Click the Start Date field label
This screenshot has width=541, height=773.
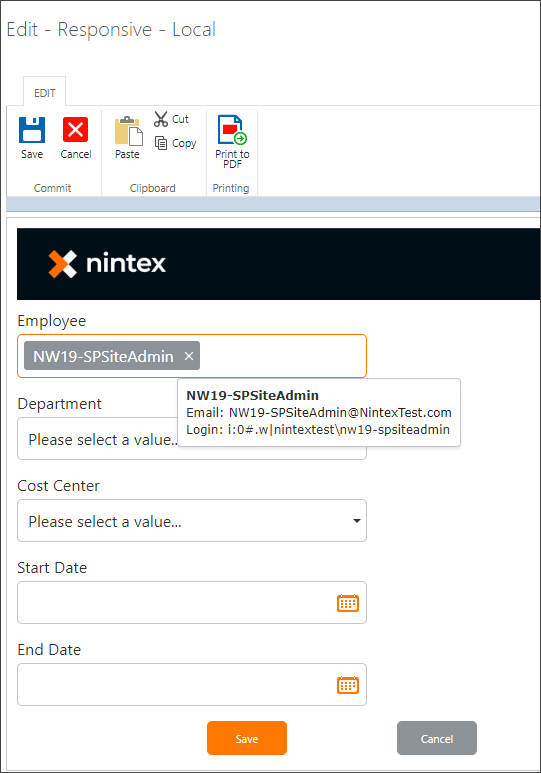tap(52, 567)
